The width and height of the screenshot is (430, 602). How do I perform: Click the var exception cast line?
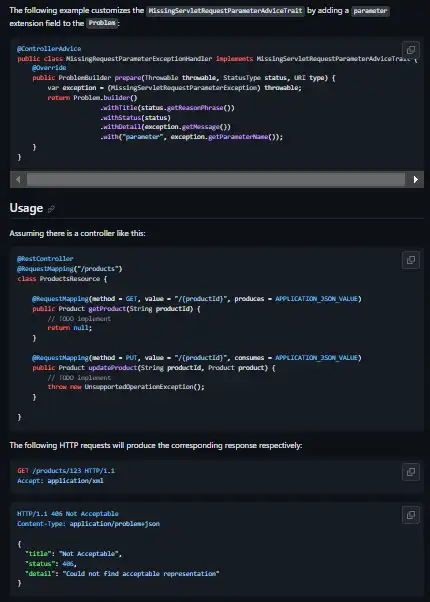(x=175, y=88)
